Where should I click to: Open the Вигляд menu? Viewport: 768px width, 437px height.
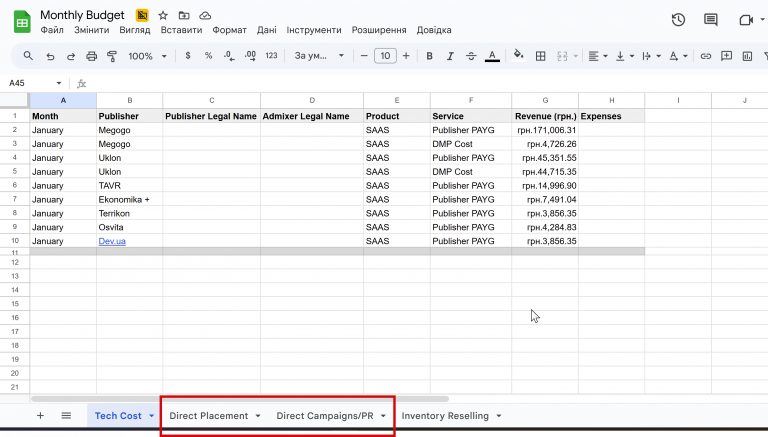[135, 30]
